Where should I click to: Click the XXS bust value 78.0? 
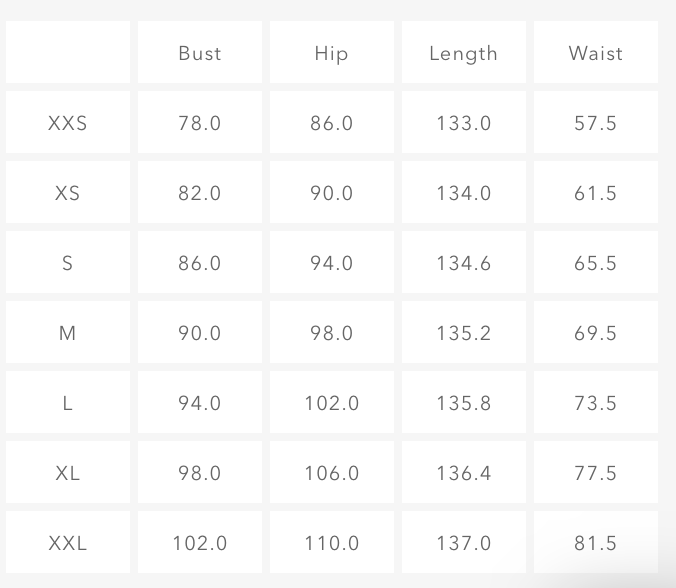(199, 123)
